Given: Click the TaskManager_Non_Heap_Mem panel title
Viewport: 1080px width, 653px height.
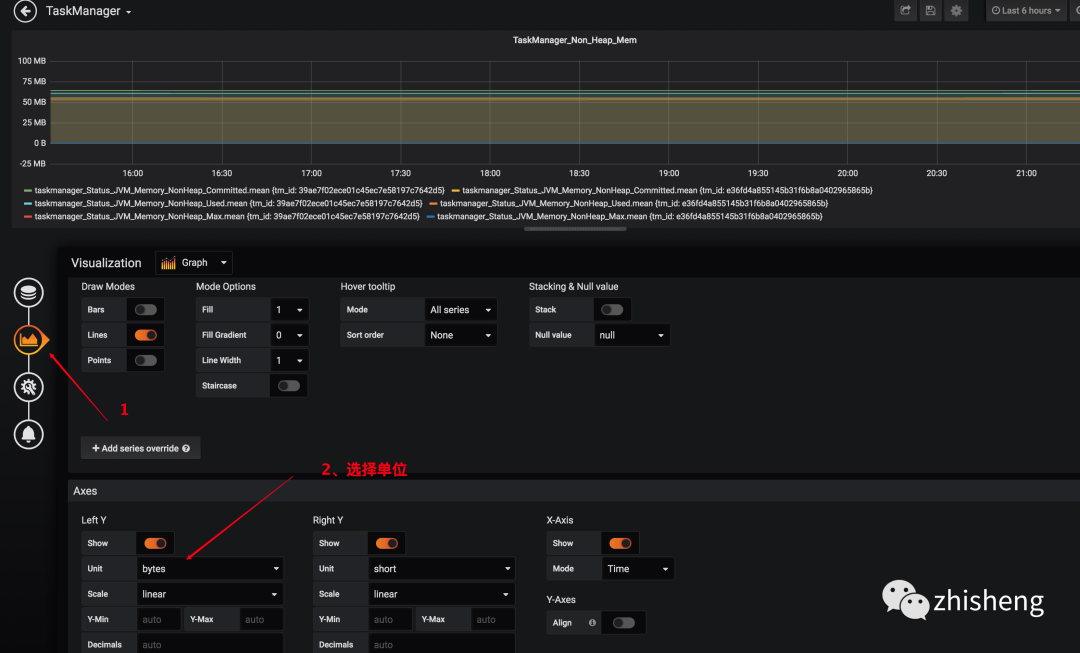Looking at the screenshot, I should [574, 40].
